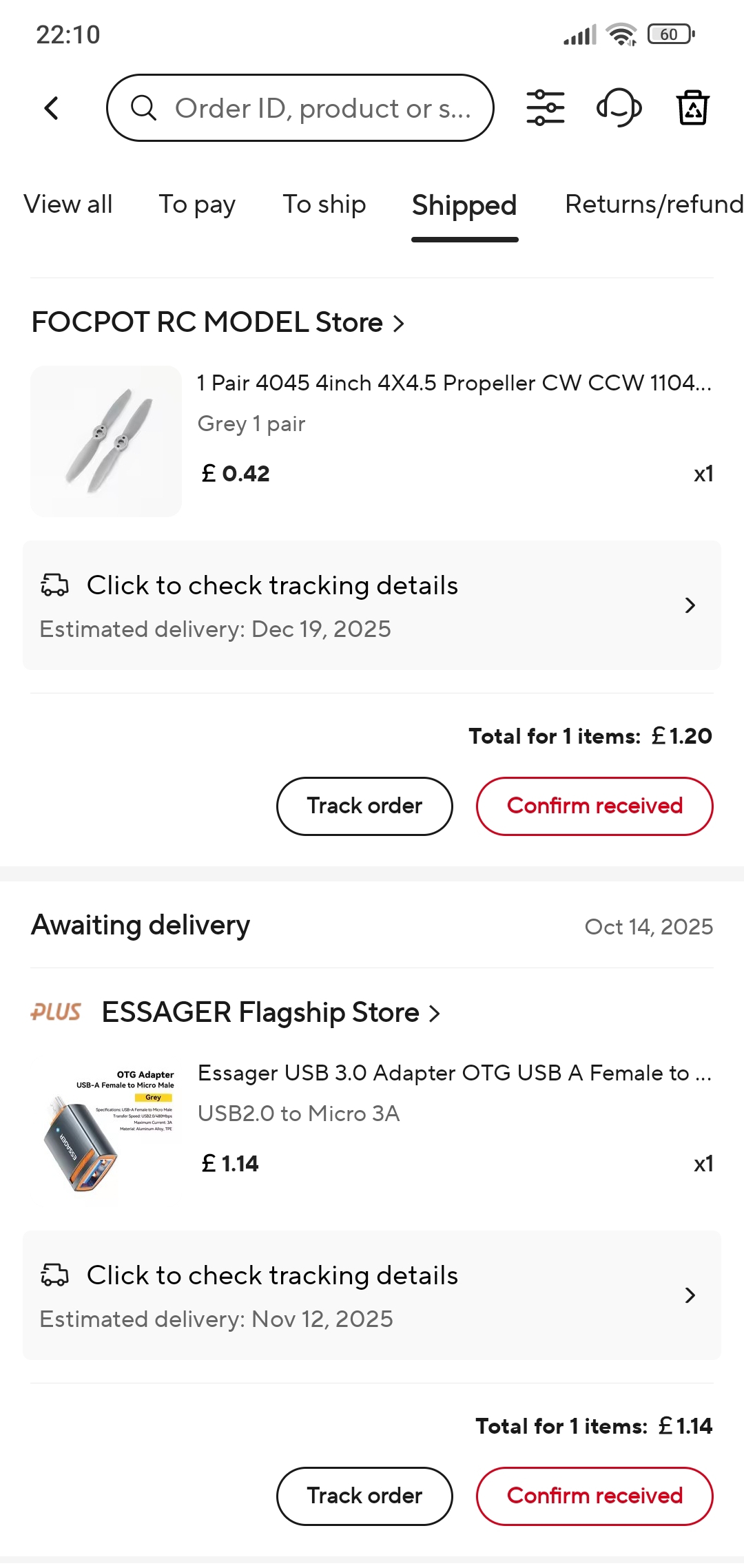Open FOCPOT RC MODEL Store page
Screen dimensions: 744x1568
pyautogui.click(x=217, y=322)
